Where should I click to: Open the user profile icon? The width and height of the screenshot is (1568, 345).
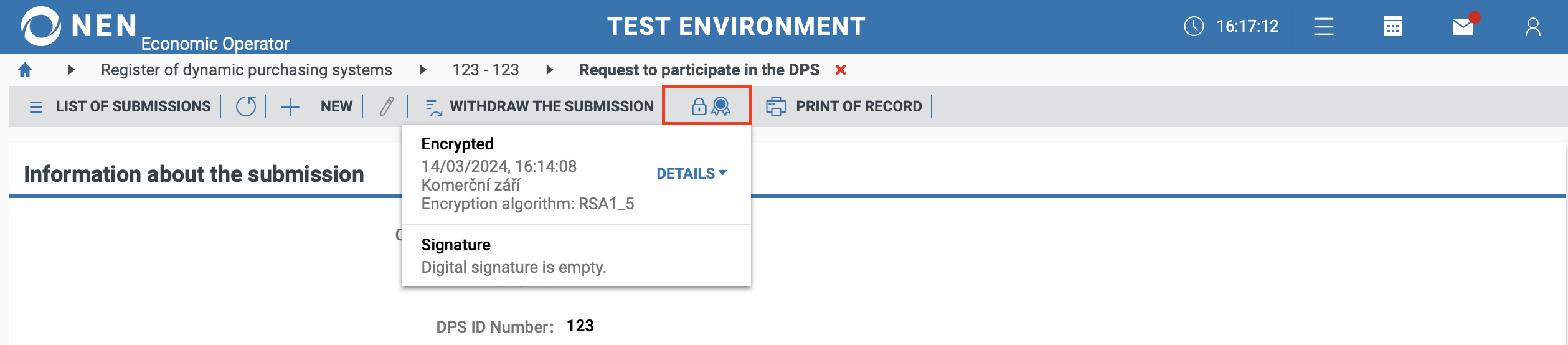coord(1533,26)
